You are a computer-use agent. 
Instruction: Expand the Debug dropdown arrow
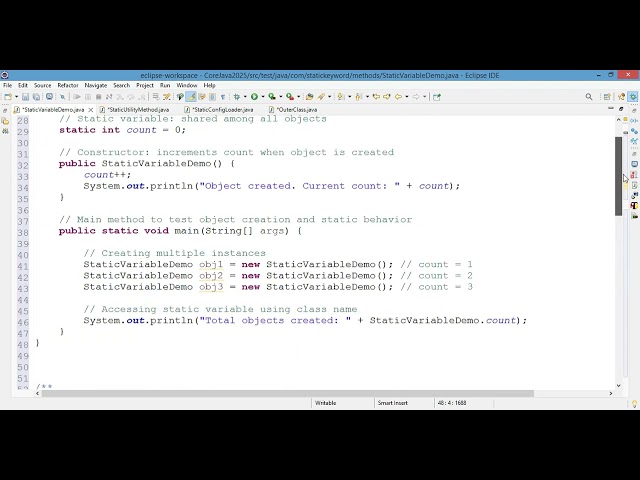coord(245,97)
